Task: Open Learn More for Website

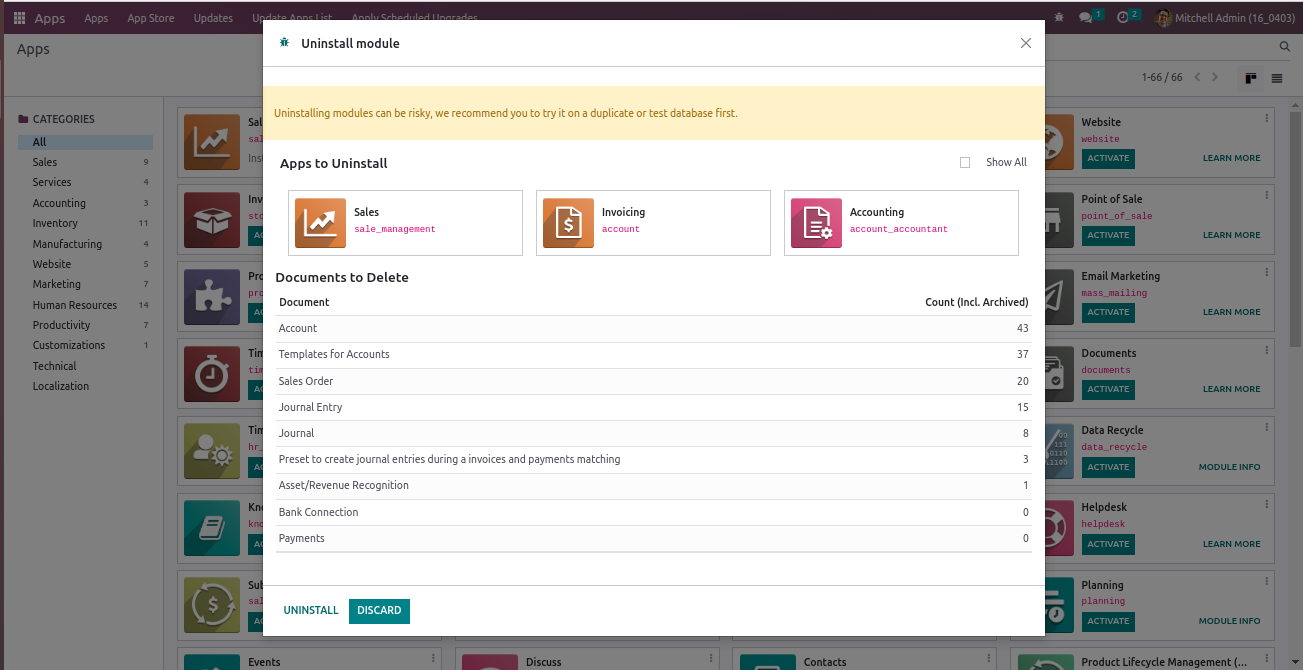Action: (1231, 158)
